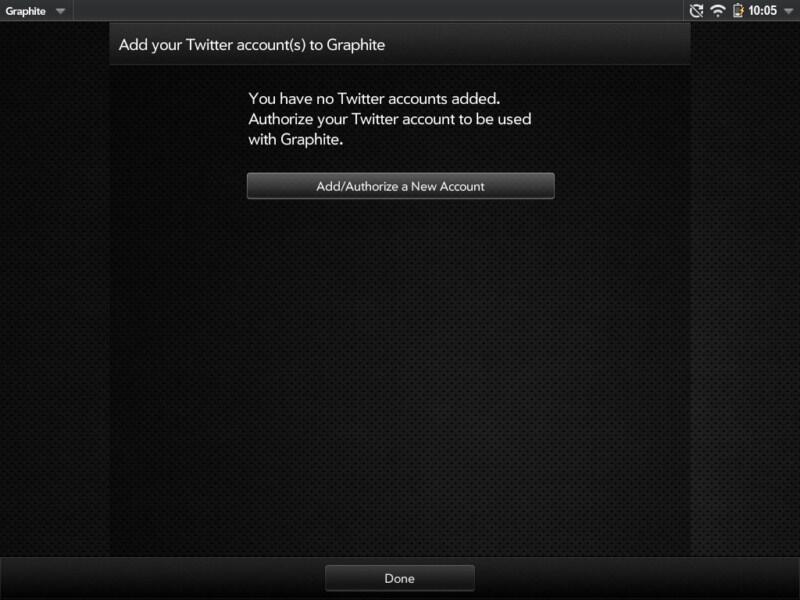Click the 'Authorize your Twitter account' line
800x600 pixels.
(x=390, y=119)
